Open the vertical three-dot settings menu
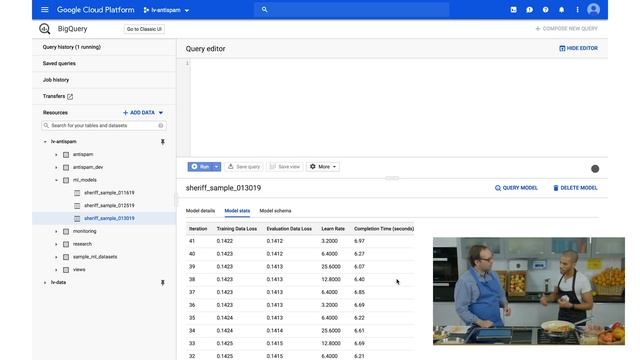Screen dimensions: 640x360 click(577, 10)
